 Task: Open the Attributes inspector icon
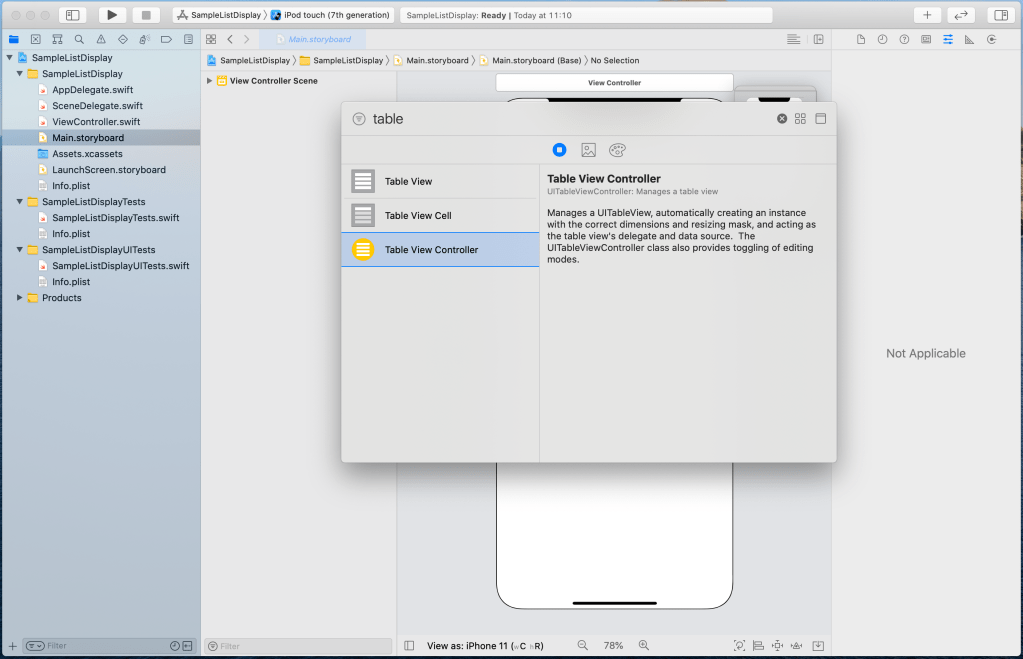(947, 39)
